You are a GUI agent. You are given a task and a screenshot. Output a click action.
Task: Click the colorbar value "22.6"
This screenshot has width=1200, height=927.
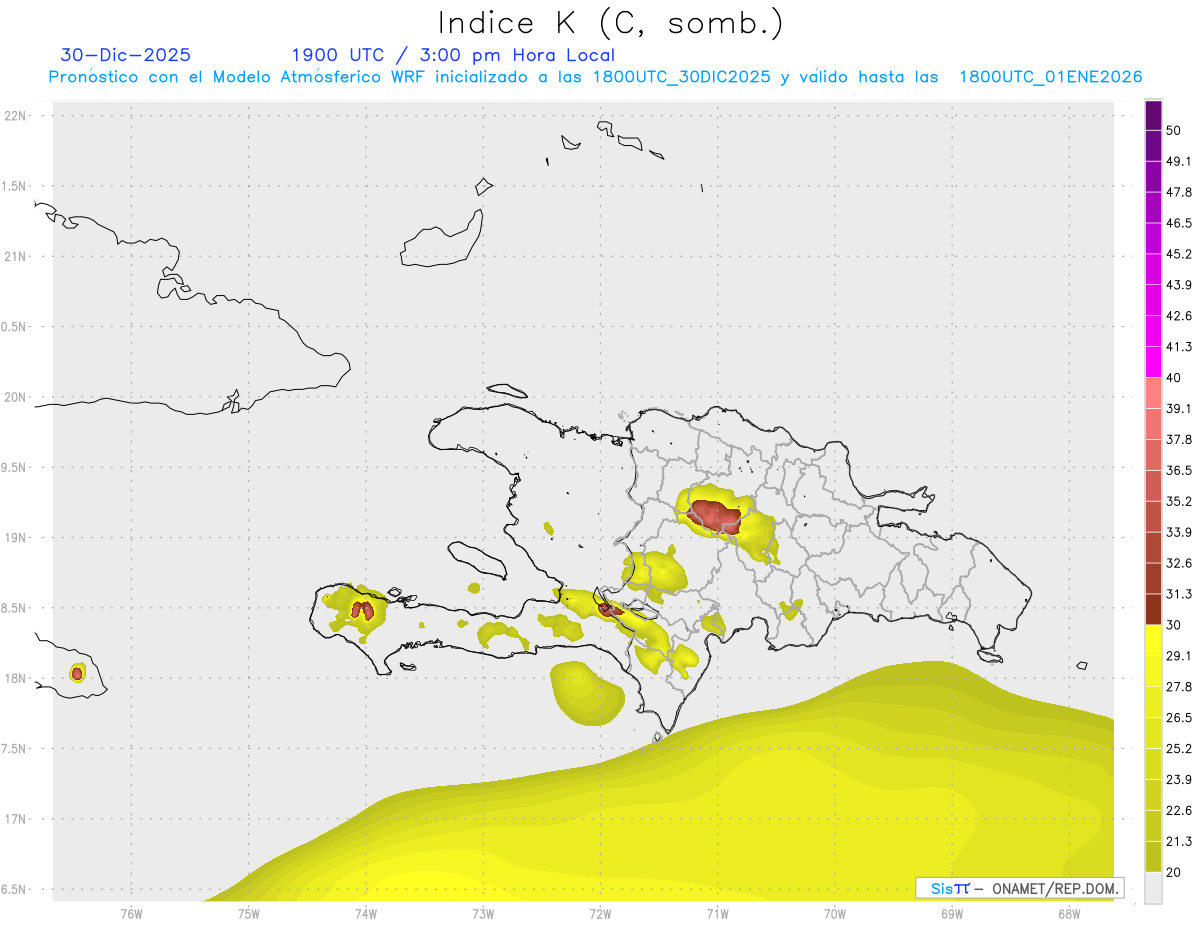[x=1179, y=810]
